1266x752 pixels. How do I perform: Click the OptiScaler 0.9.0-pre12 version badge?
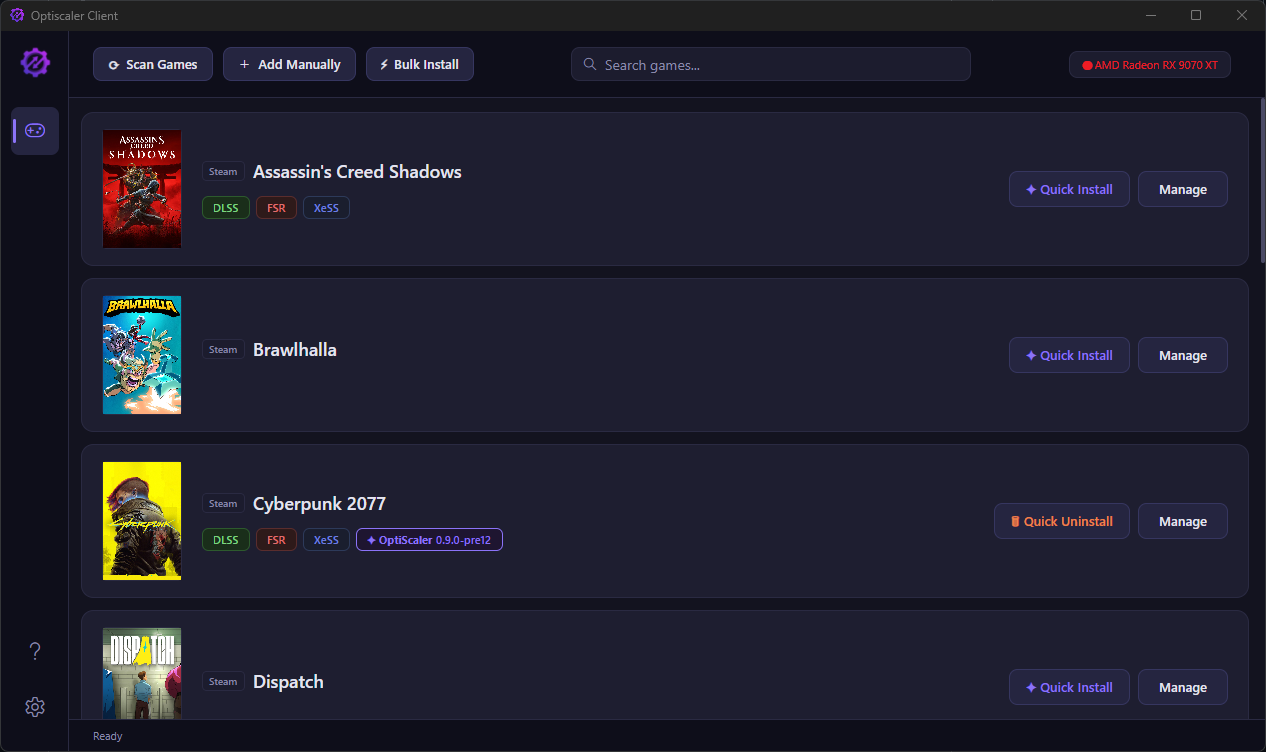tap(429, 540)
